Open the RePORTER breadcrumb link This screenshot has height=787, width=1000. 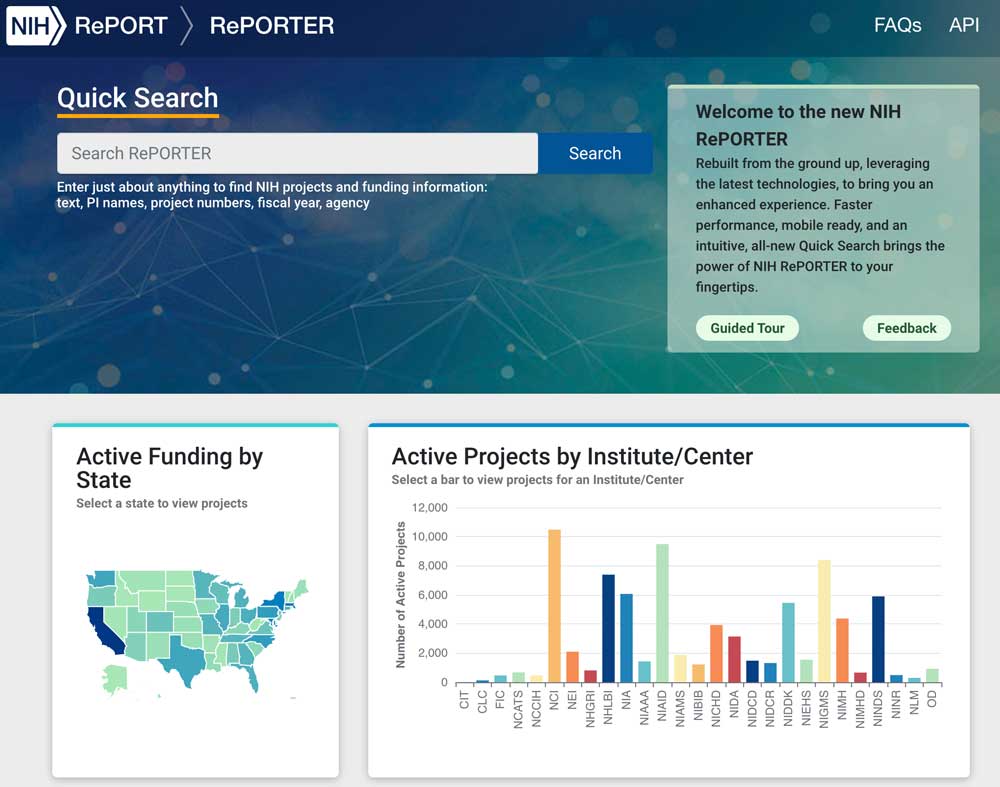pos(272,26)
